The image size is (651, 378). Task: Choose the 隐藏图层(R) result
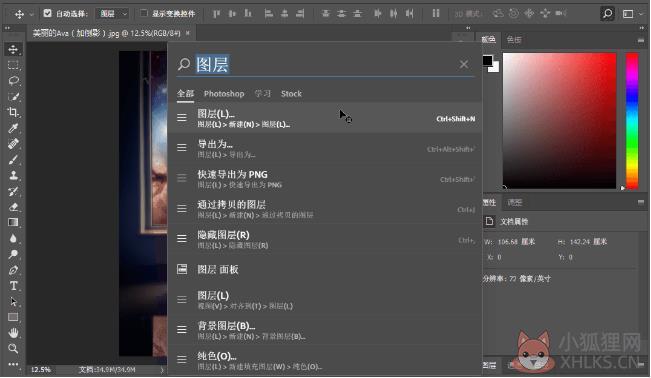tap(325, 239)
